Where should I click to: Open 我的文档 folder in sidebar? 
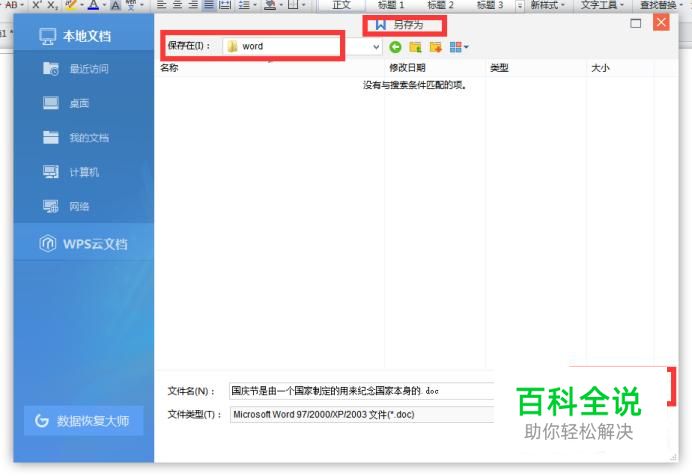click(x=76, y=138)
